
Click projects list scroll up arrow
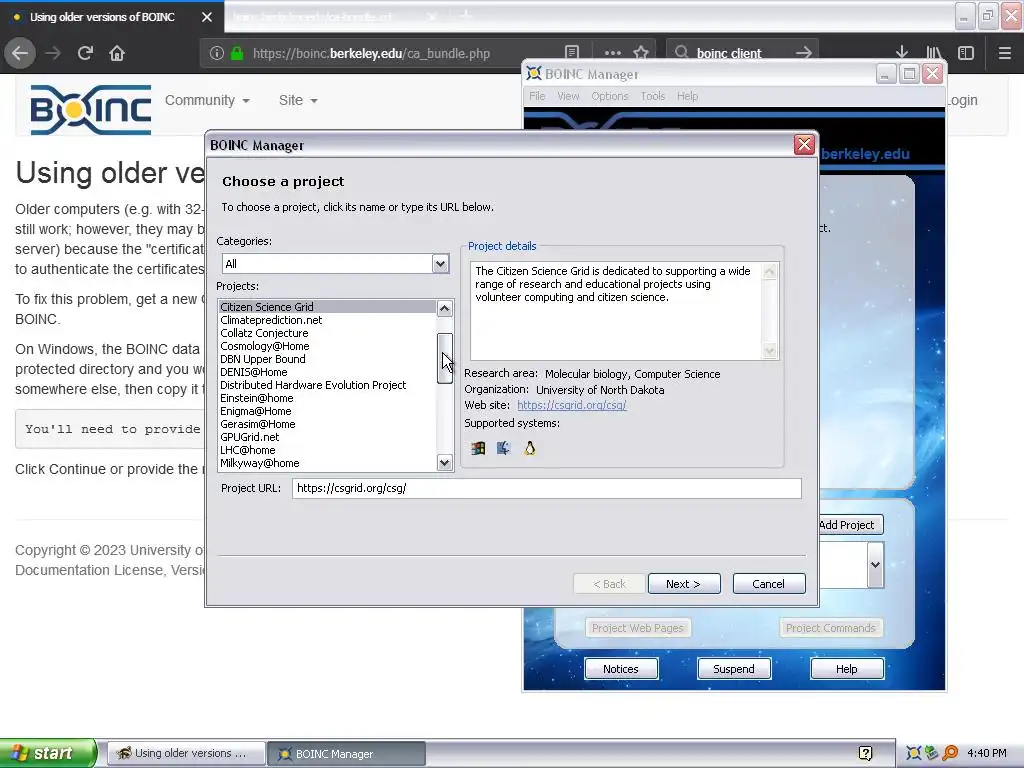pyautogui.click(x=445, y=308)
